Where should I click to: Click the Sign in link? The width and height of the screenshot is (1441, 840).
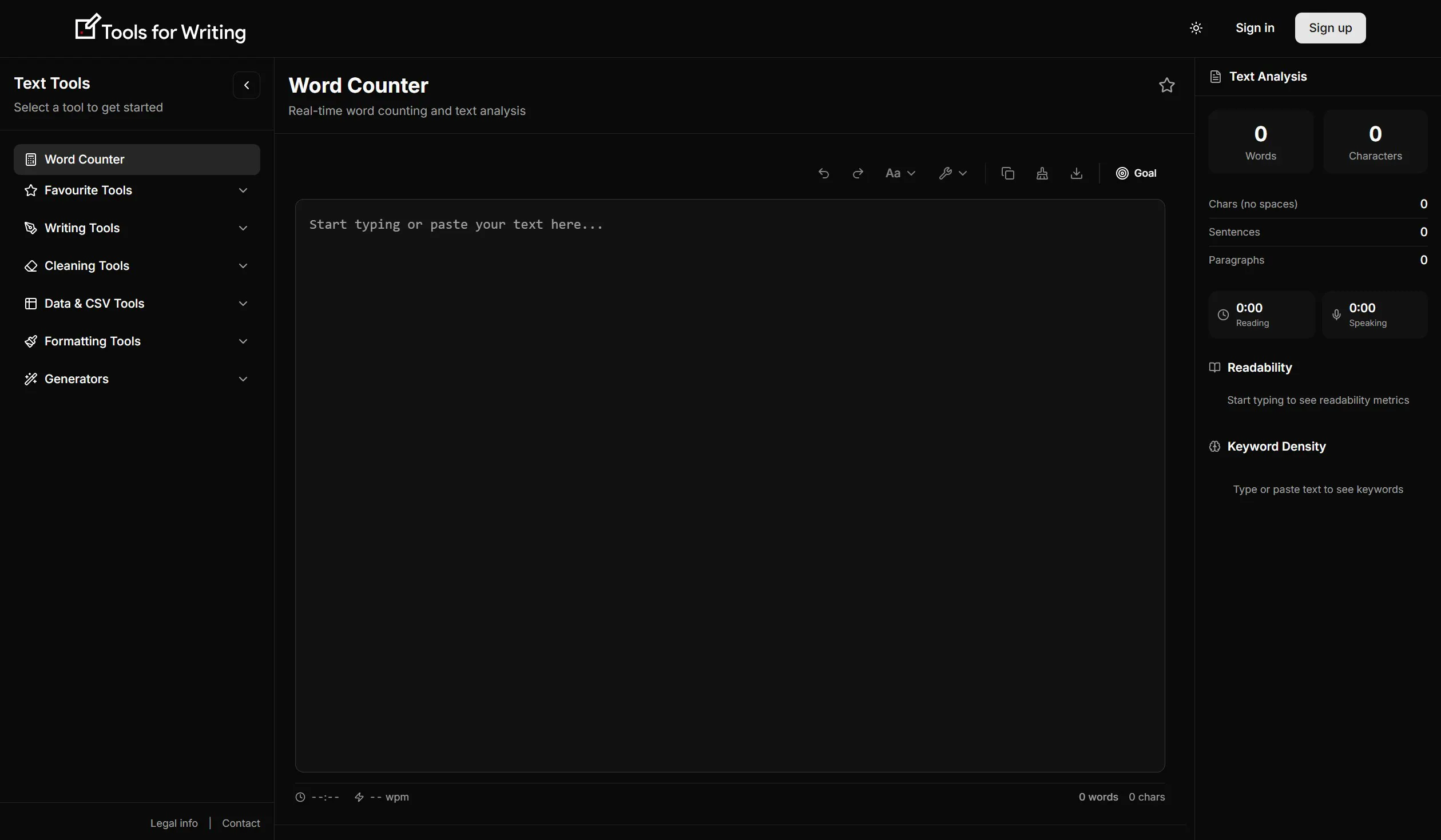pos(1255,28)
